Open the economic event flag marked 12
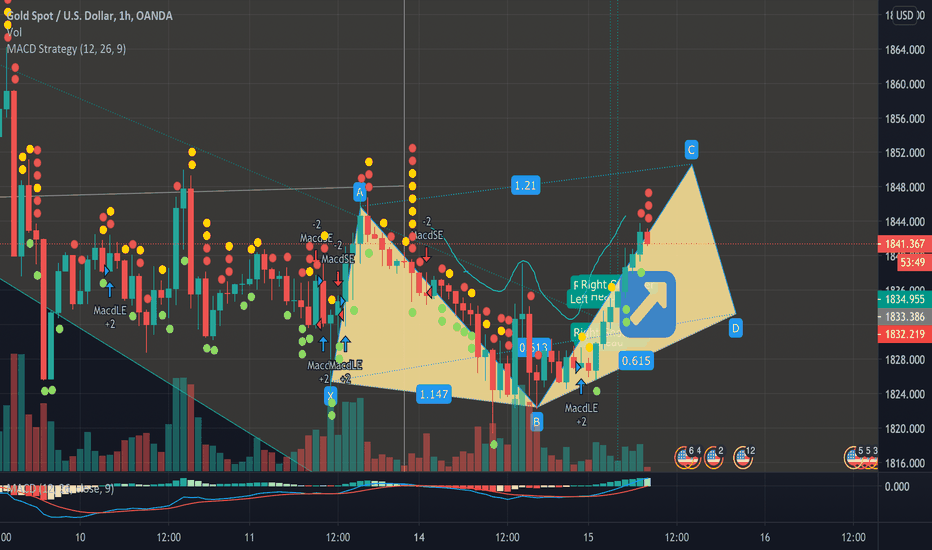The width and height of the screenshot is (932, 550). point(743,457)
